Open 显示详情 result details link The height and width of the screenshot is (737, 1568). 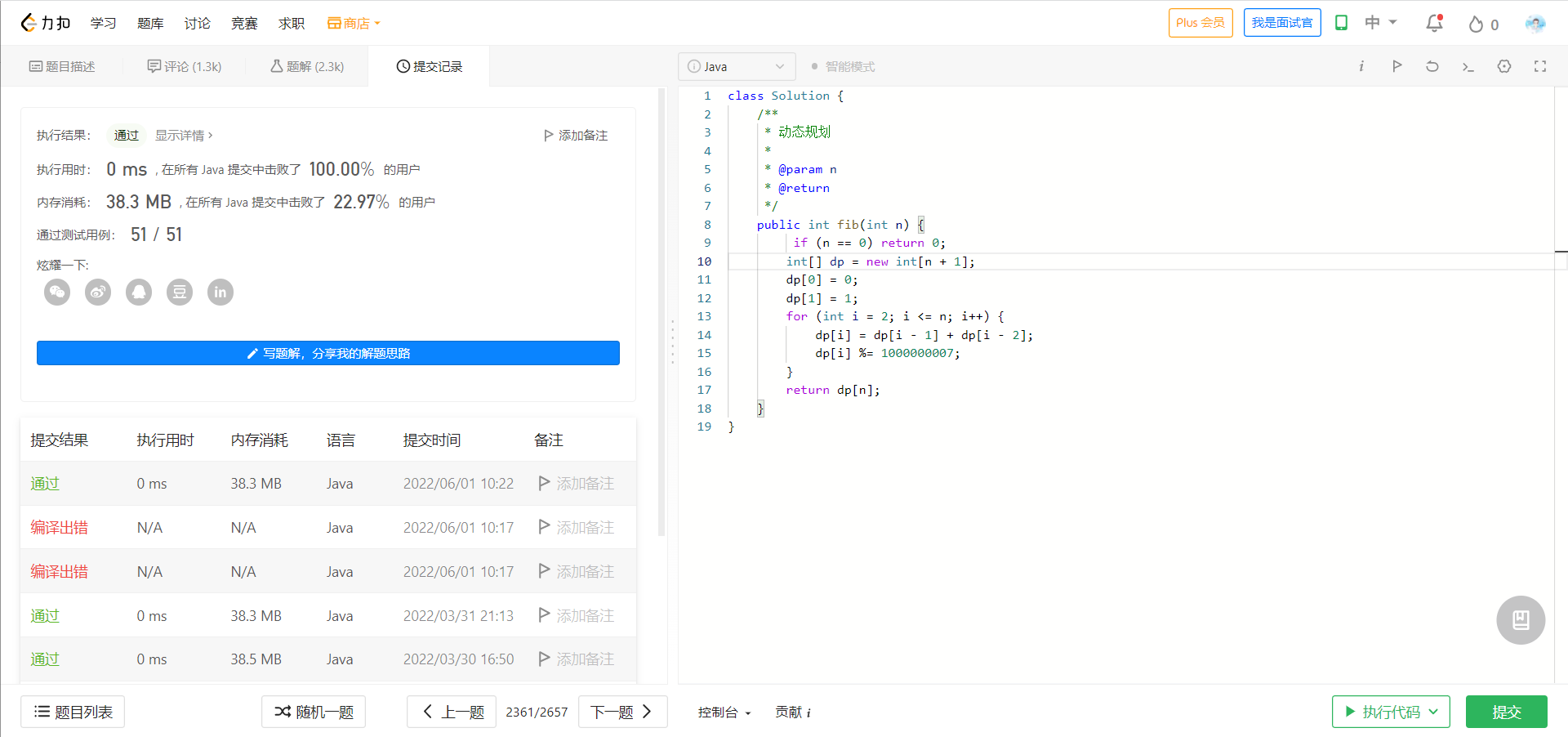point(184,136)
